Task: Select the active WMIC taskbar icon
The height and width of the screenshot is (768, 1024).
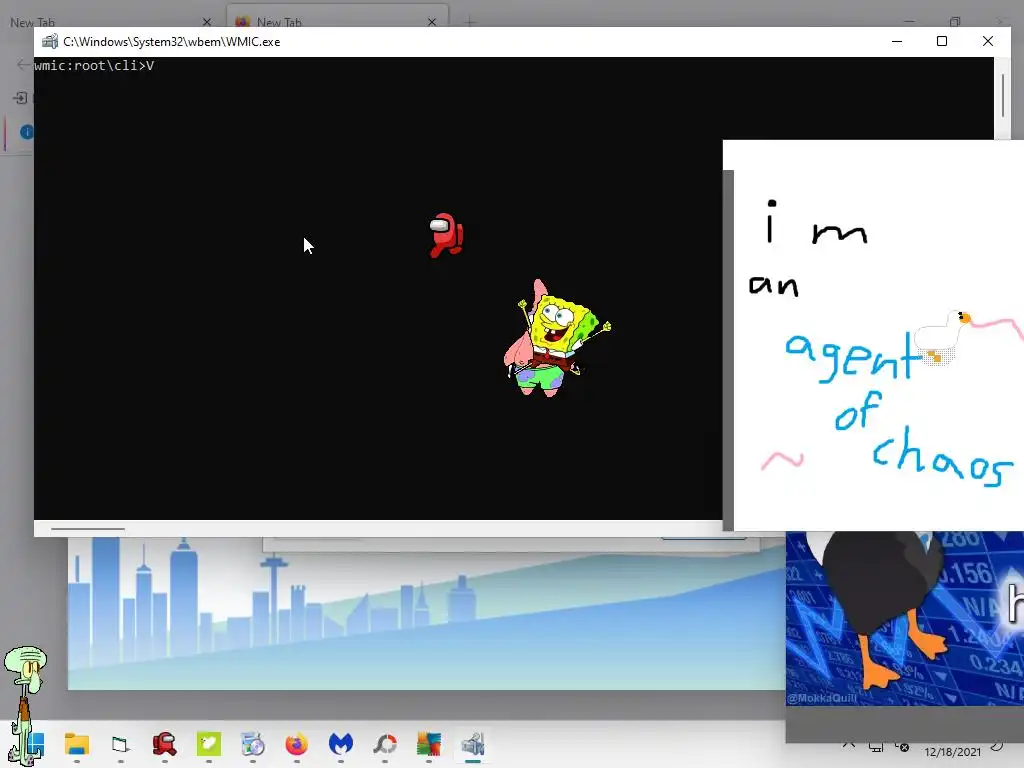Action: tap(473, 744)
